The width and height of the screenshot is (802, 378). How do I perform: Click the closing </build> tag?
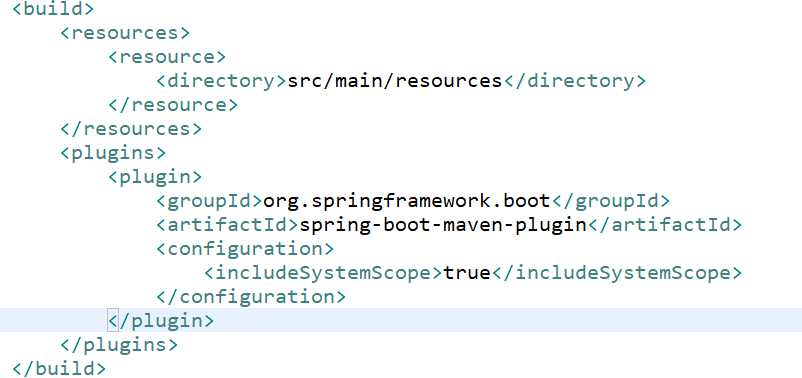[x=59, y=369]
